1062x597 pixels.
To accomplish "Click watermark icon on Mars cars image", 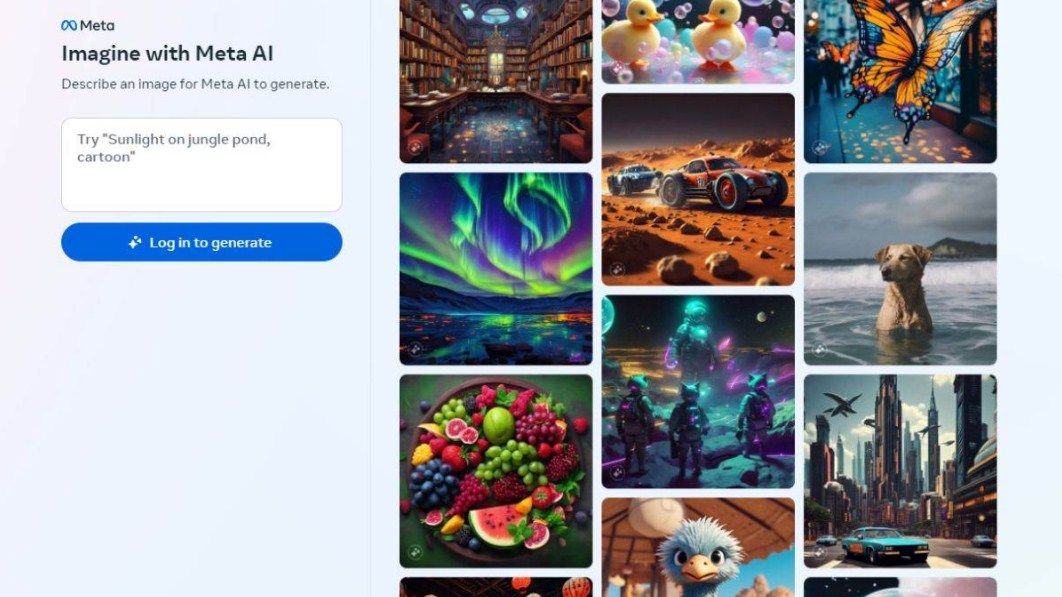I will (x=617, y=270).
